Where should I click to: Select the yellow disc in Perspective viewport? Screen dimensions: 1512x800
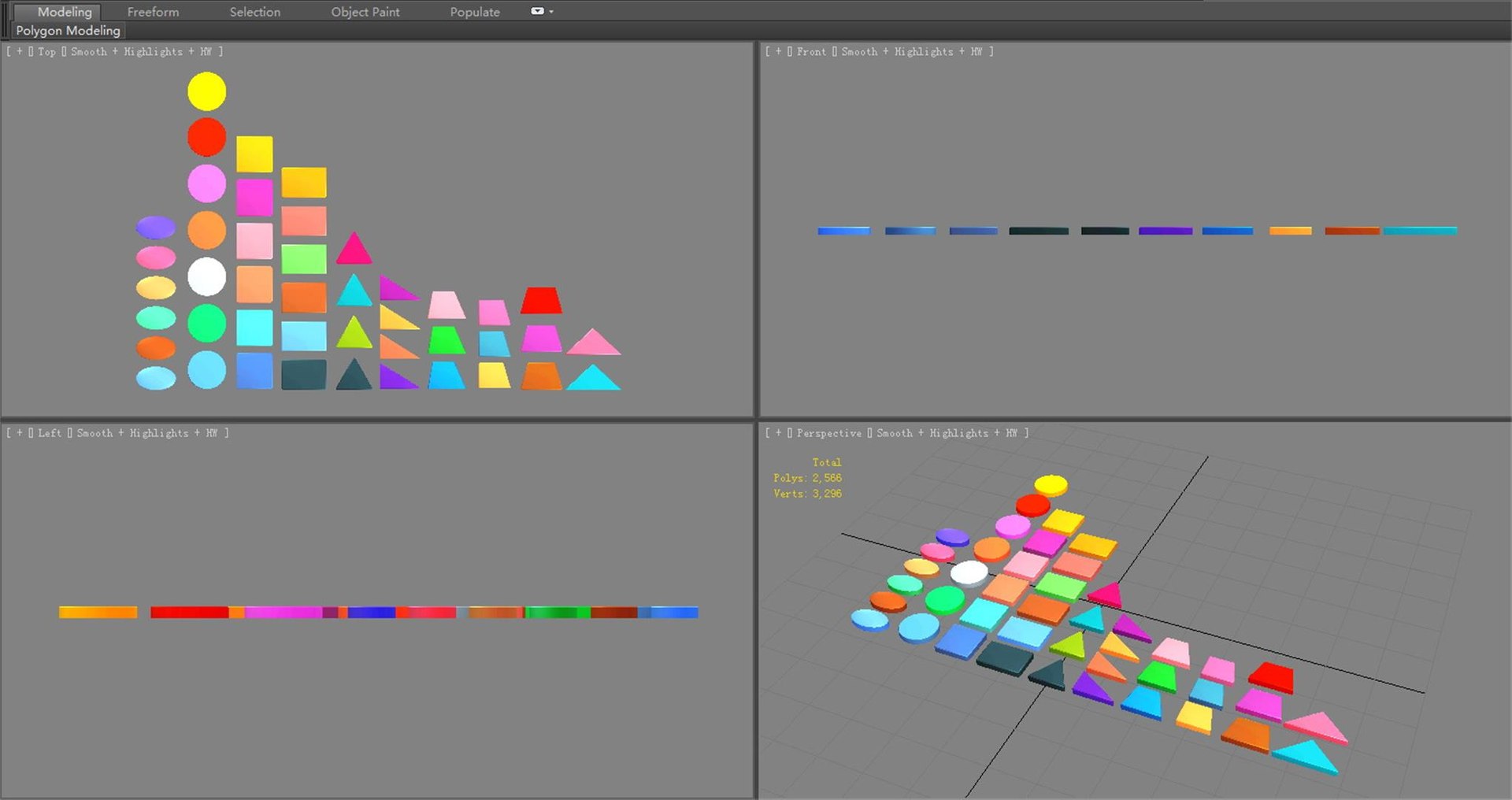(1051, 484)
